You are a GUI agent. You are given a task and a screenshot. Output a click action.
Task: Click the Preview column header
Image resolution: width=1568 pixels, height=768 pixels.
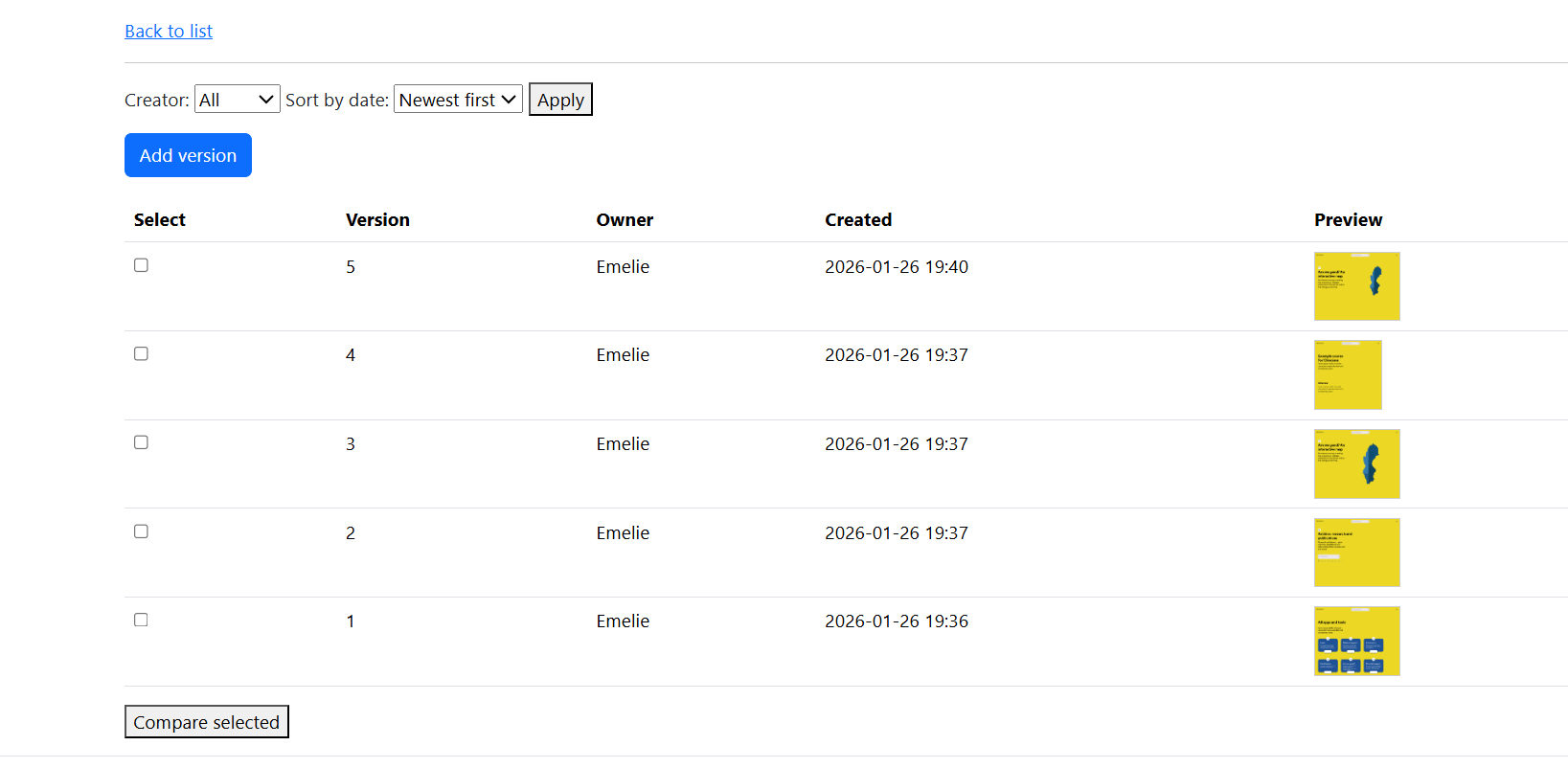tap(1348, 220)
